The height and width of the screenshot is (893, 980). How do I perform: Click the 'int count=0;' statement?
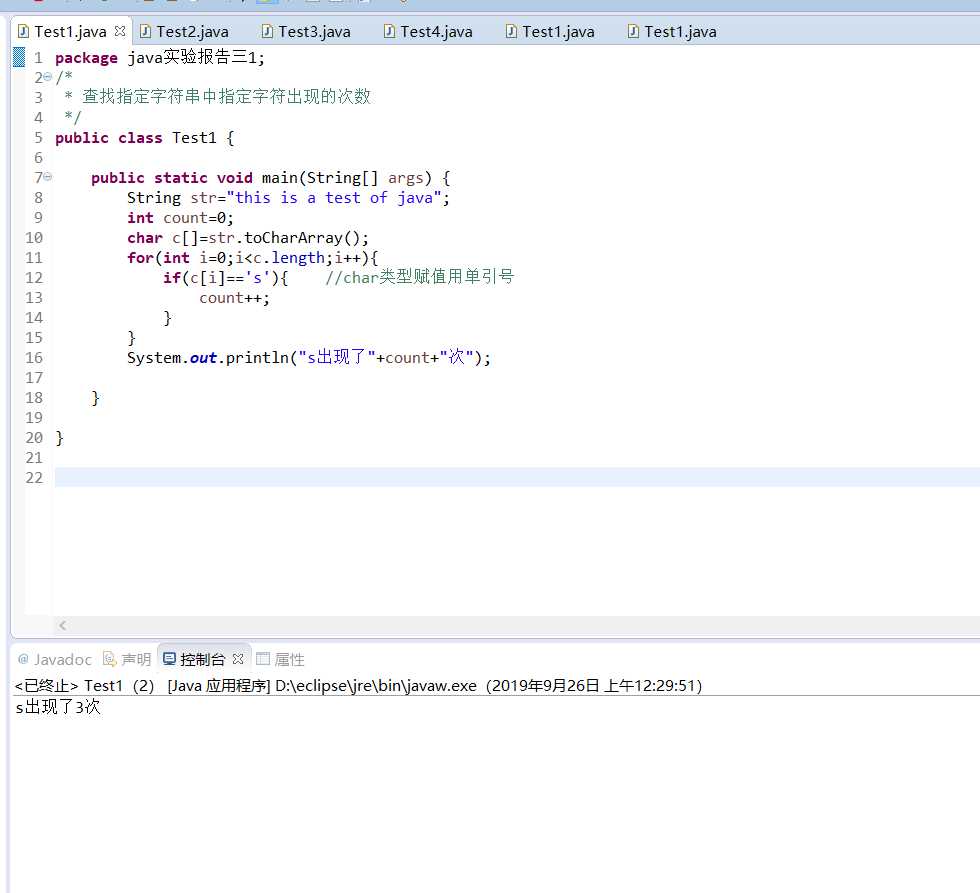[180, 217]
